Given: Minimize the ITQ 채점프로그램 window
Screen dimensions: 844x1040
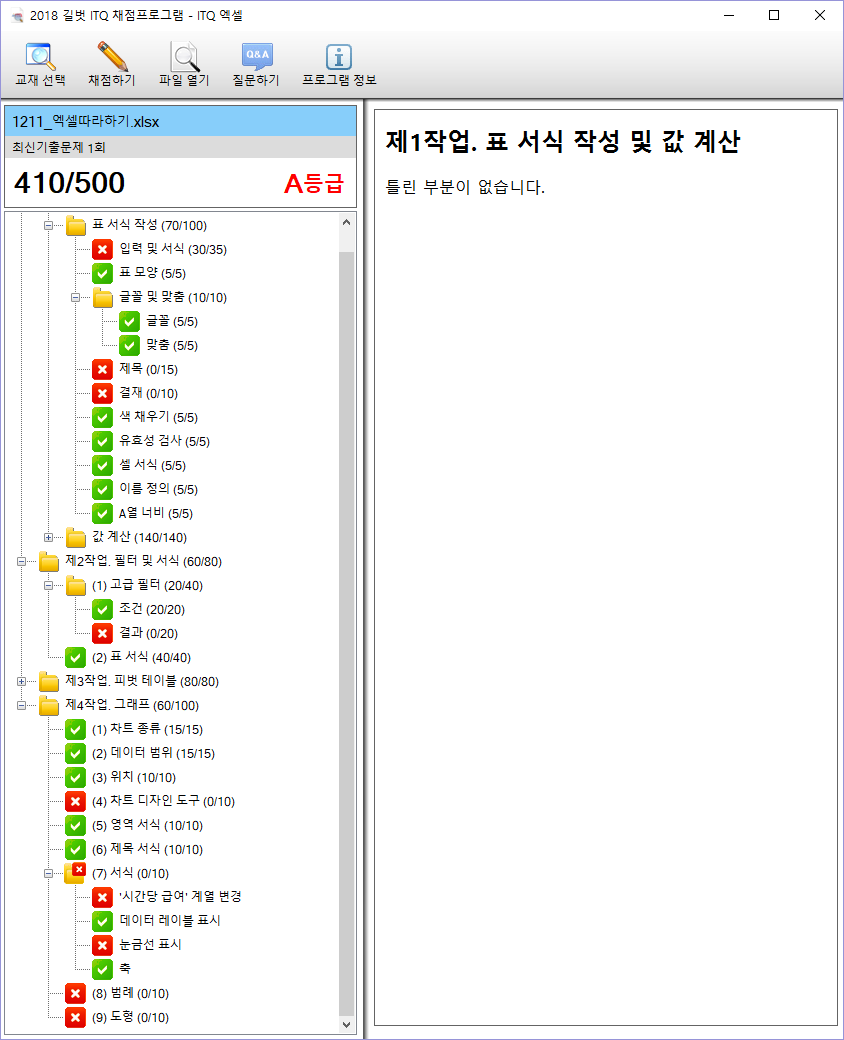Looking at the screenshot, I should 729,15.
